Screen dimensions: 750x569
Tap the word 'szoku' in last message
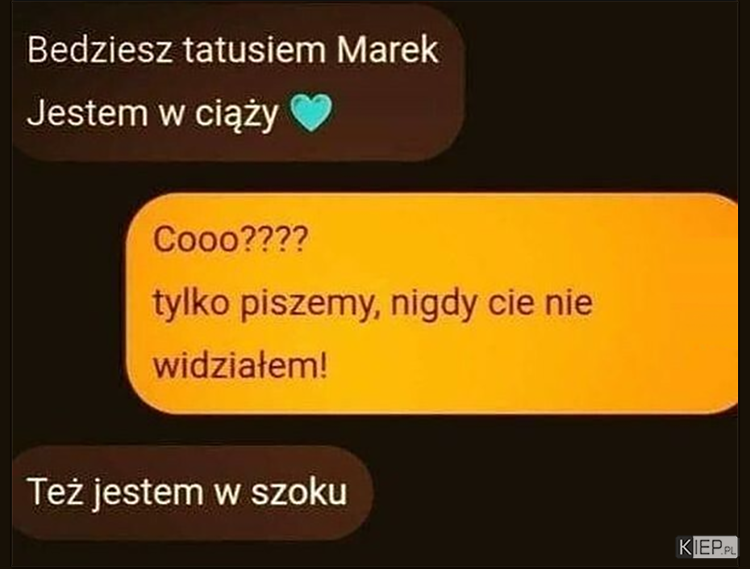pos(299,492)
